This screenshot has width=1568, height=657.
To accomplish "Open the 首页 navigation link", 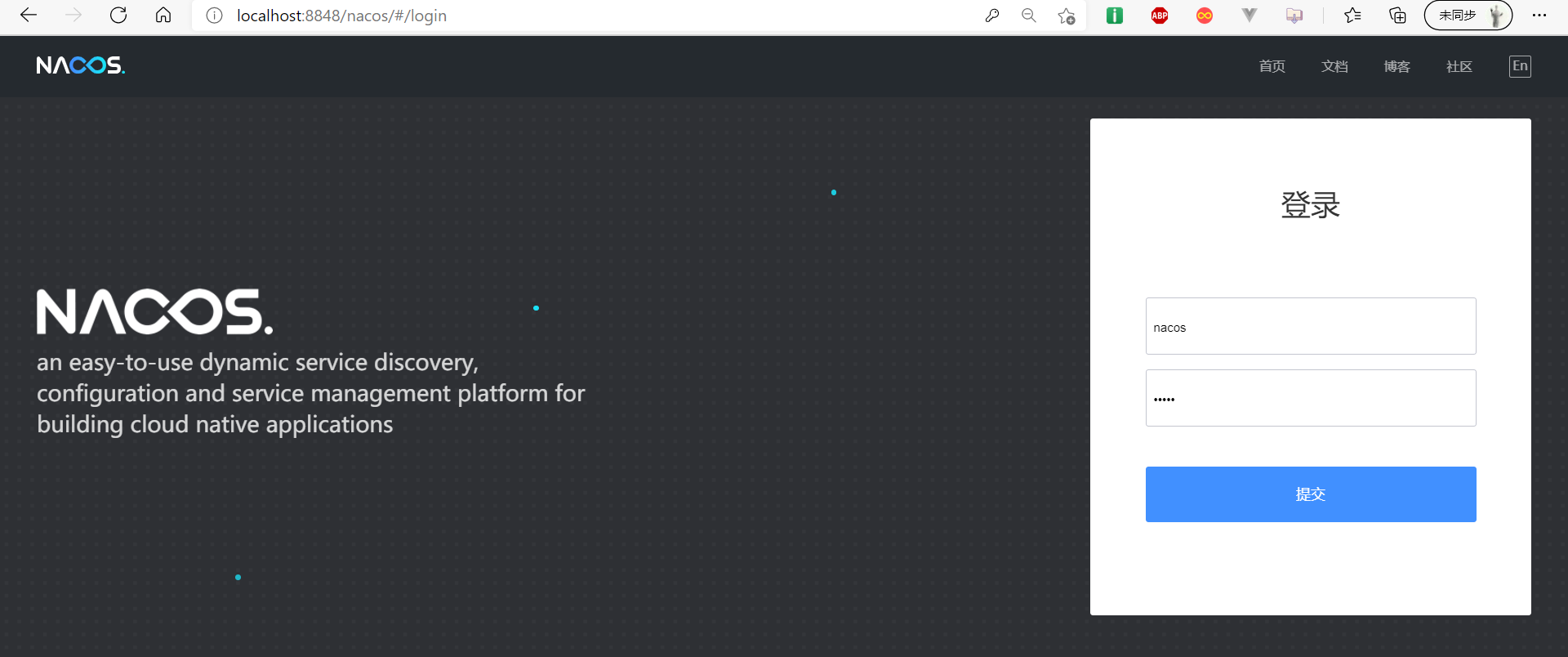I will pyautogui.click(x=1272, y=66).
